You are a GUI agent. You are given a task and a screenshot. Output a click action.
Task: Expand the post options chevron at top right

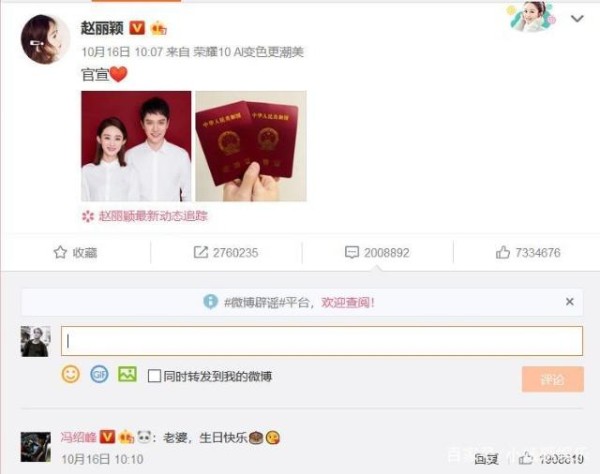[x=577, y=18]
